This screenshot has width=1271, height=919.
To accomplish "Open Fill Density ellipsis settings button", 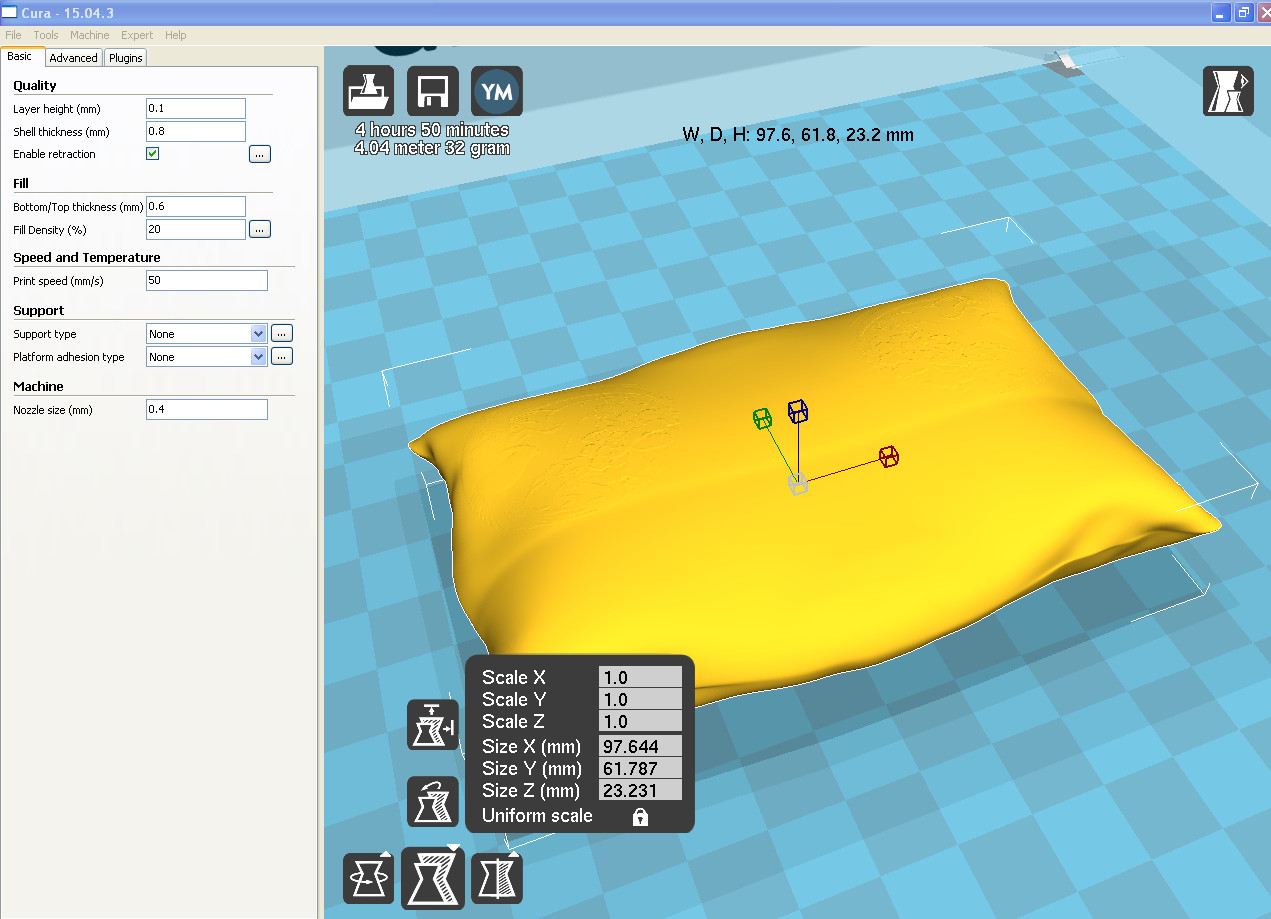I will 260,229.
